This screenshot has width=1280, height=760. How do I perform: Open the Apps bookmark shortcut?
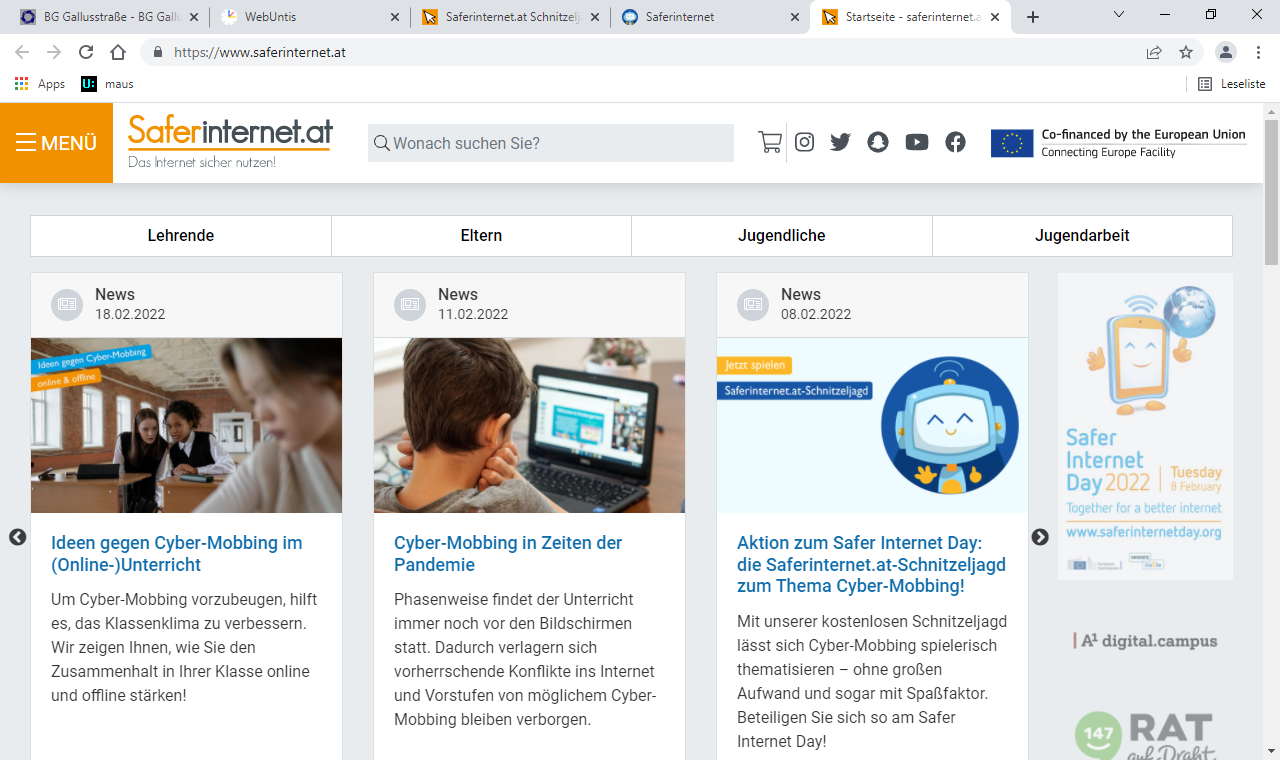pos(40,84)
